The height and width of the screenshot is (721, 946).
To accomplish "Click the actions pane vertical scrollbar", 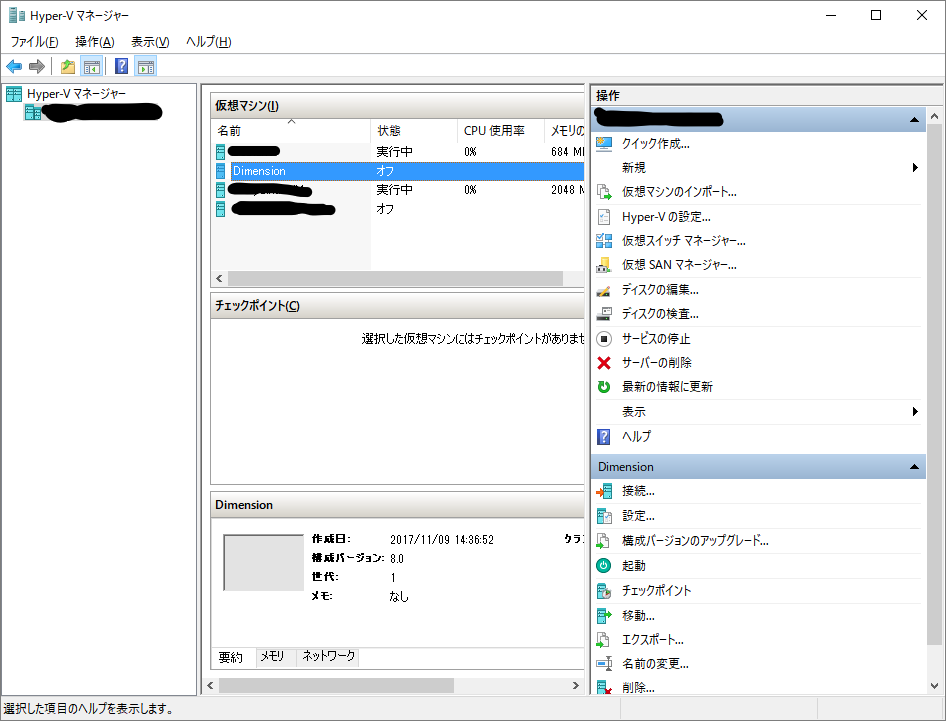I will (934, 385).
